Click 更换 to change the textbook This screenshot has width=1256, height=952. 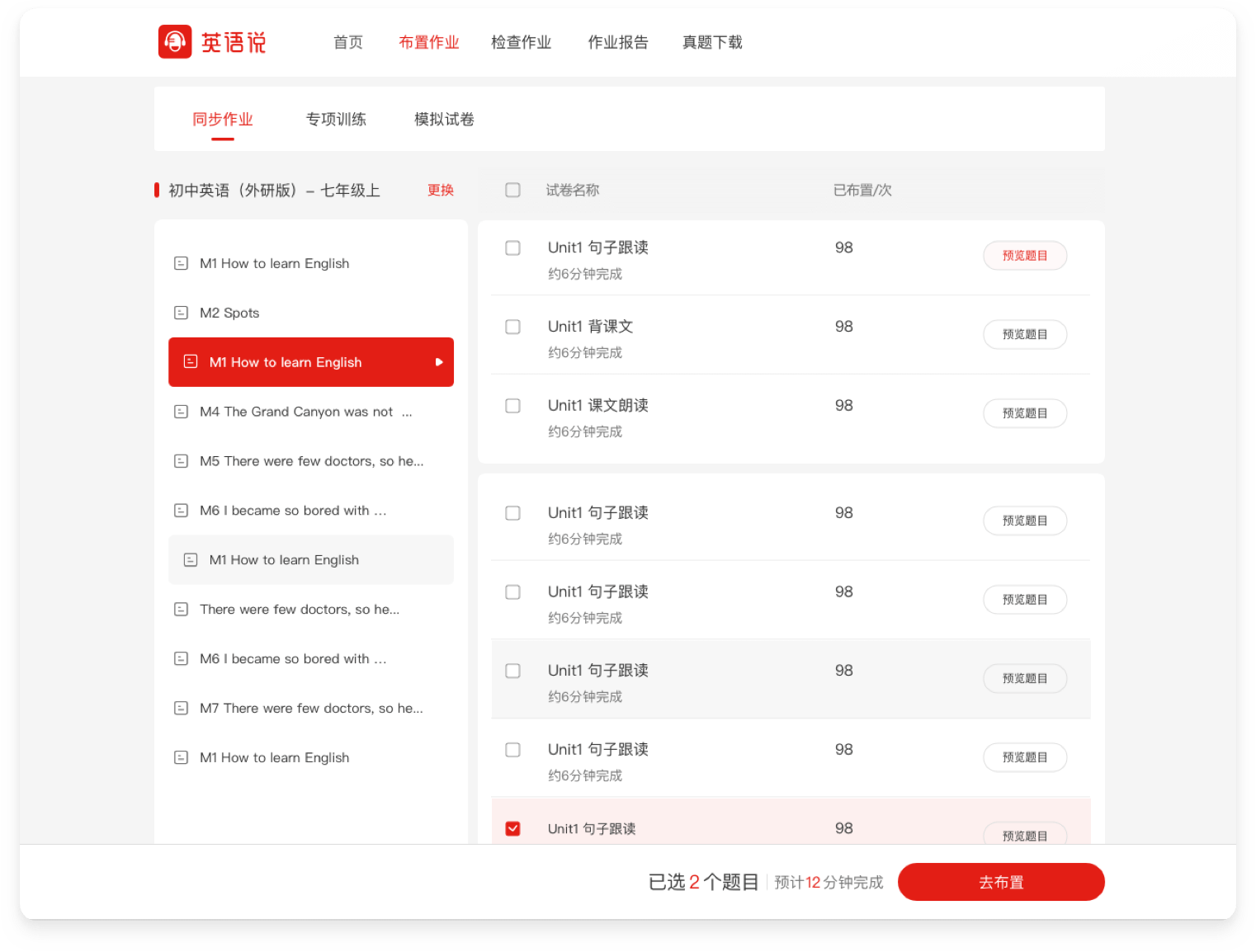tap(441, 191)
